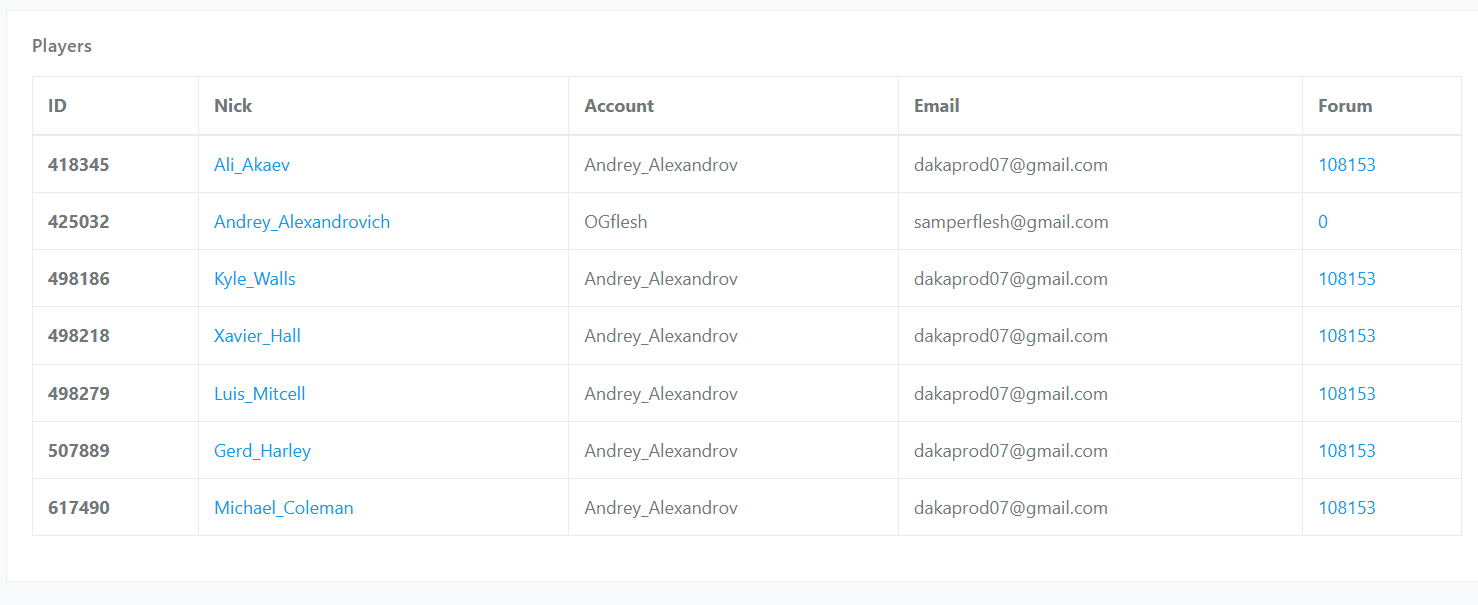
Task: View the Gerd_Harley player details
Action: (262, 451)
